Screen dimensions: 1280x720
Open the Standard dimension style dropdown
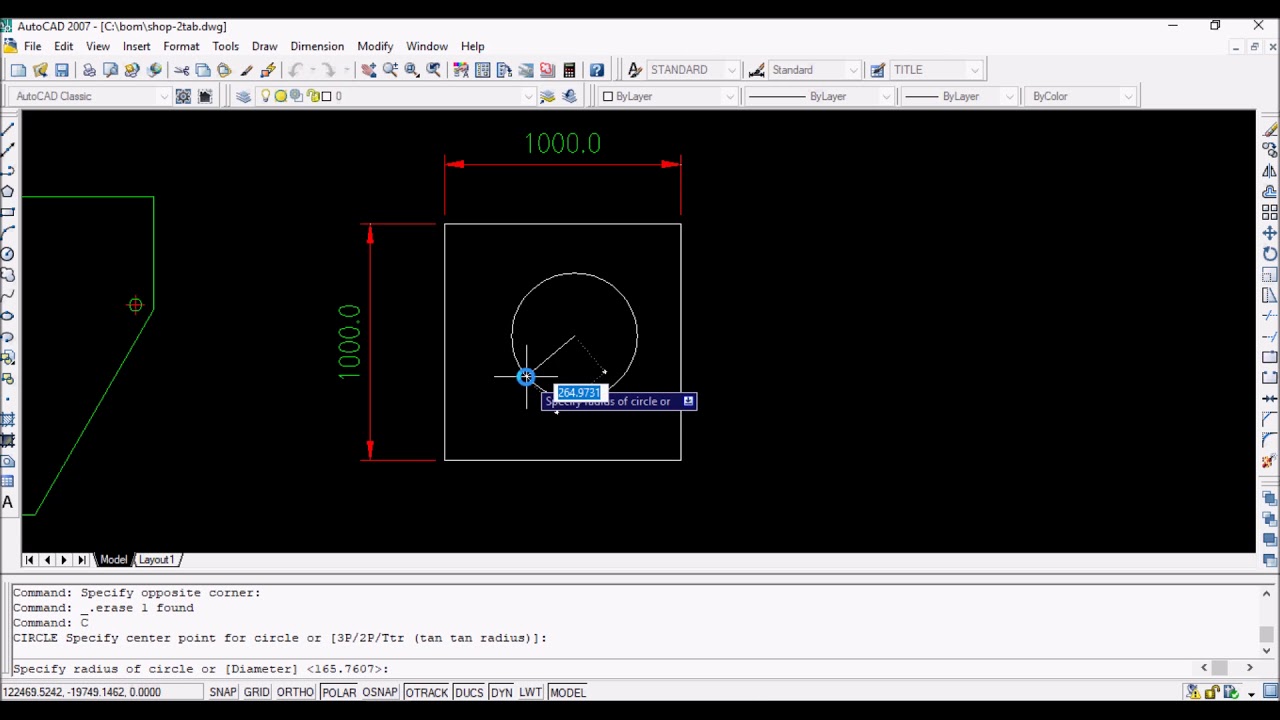tap(853, 70)
